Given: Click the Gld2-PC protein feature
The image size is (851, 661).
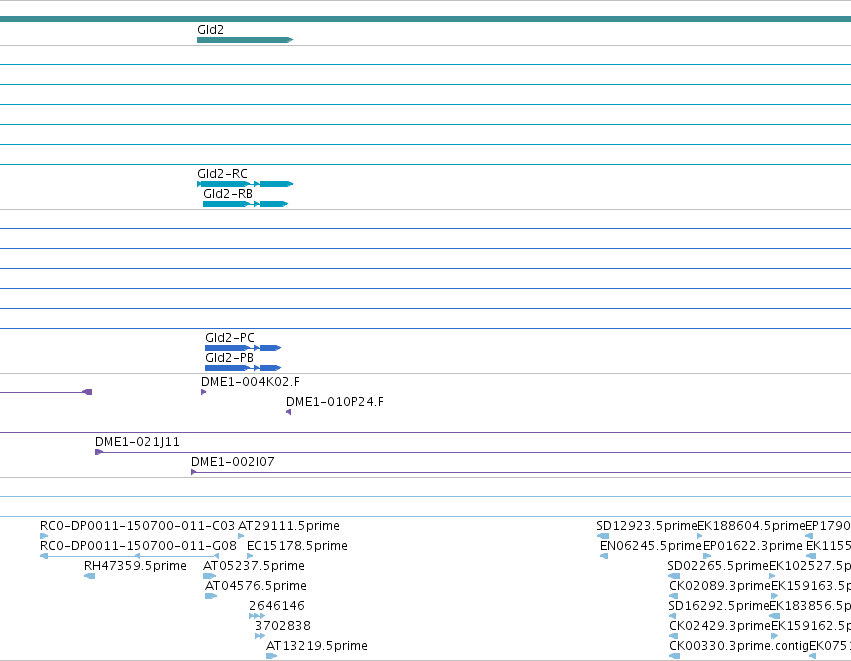Looking at the screenshot, I should (243, 348).
